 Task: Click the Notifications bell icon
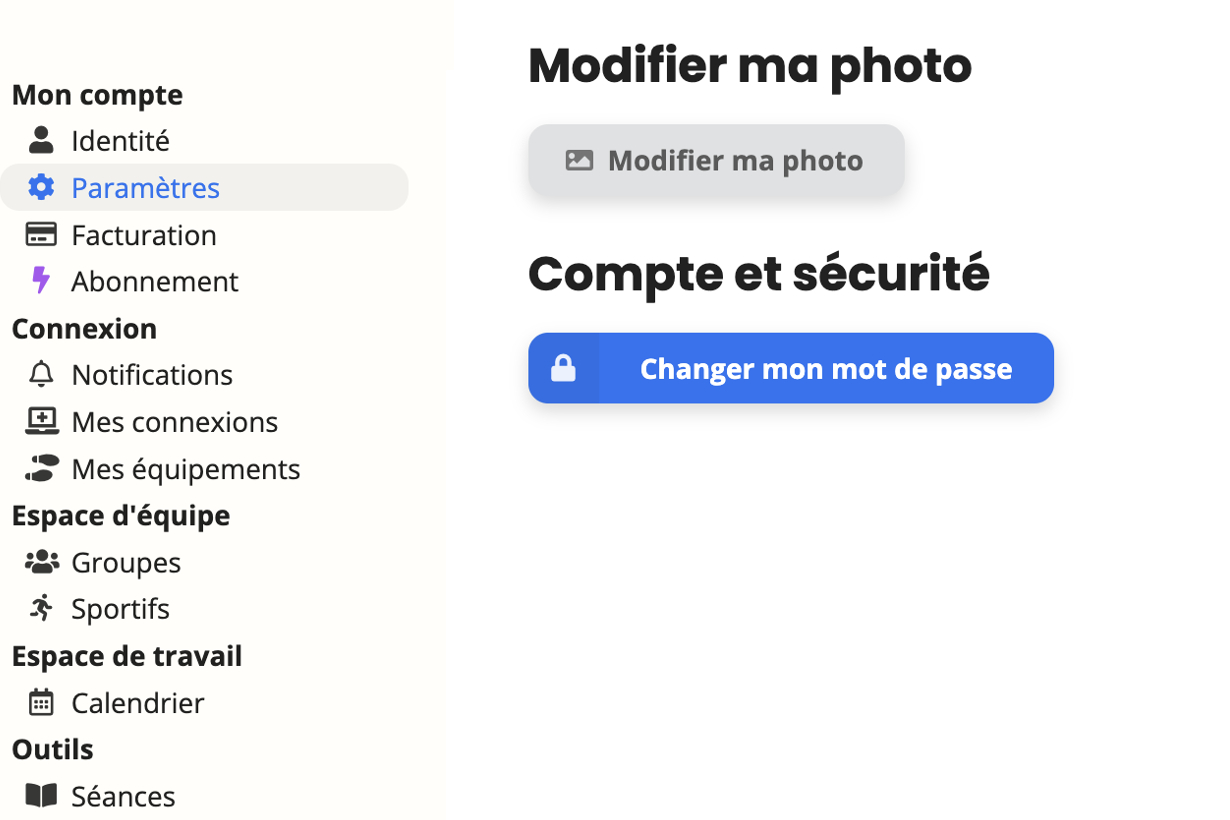[41, 374]
